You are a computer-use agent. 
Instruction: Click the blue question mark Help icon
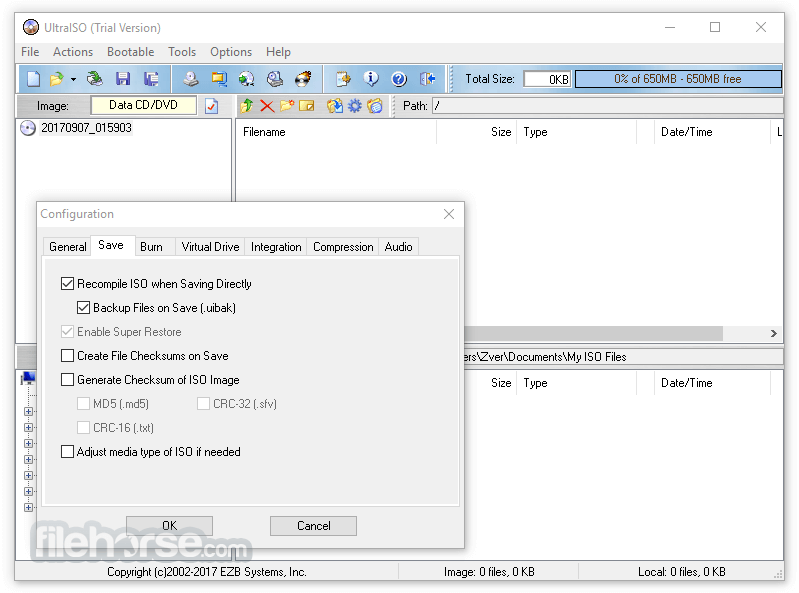399,79
